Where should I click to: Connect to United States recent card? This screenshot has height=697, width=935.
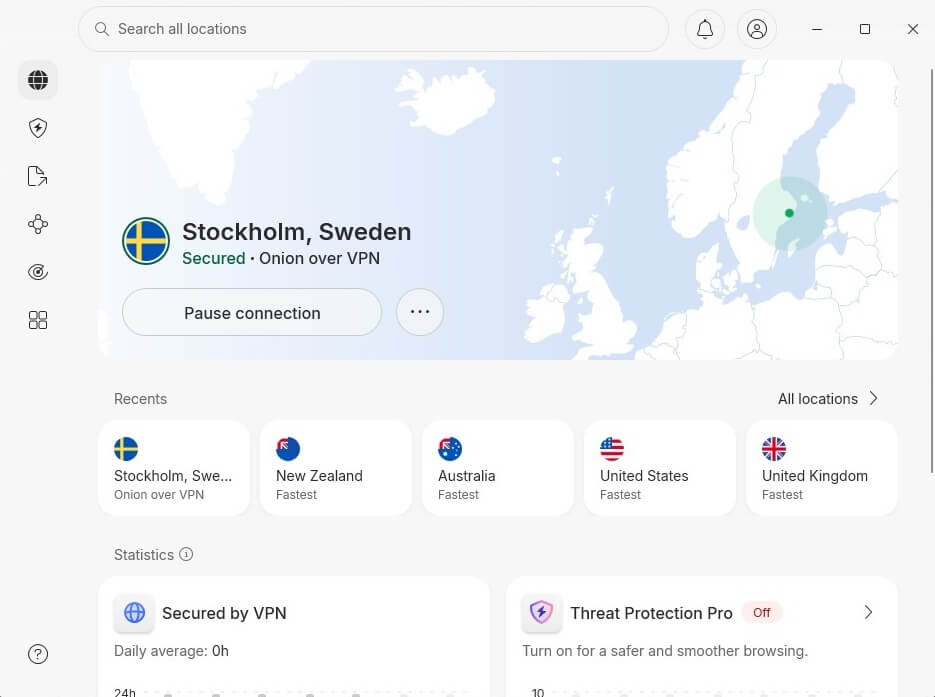tap(660, 468)
